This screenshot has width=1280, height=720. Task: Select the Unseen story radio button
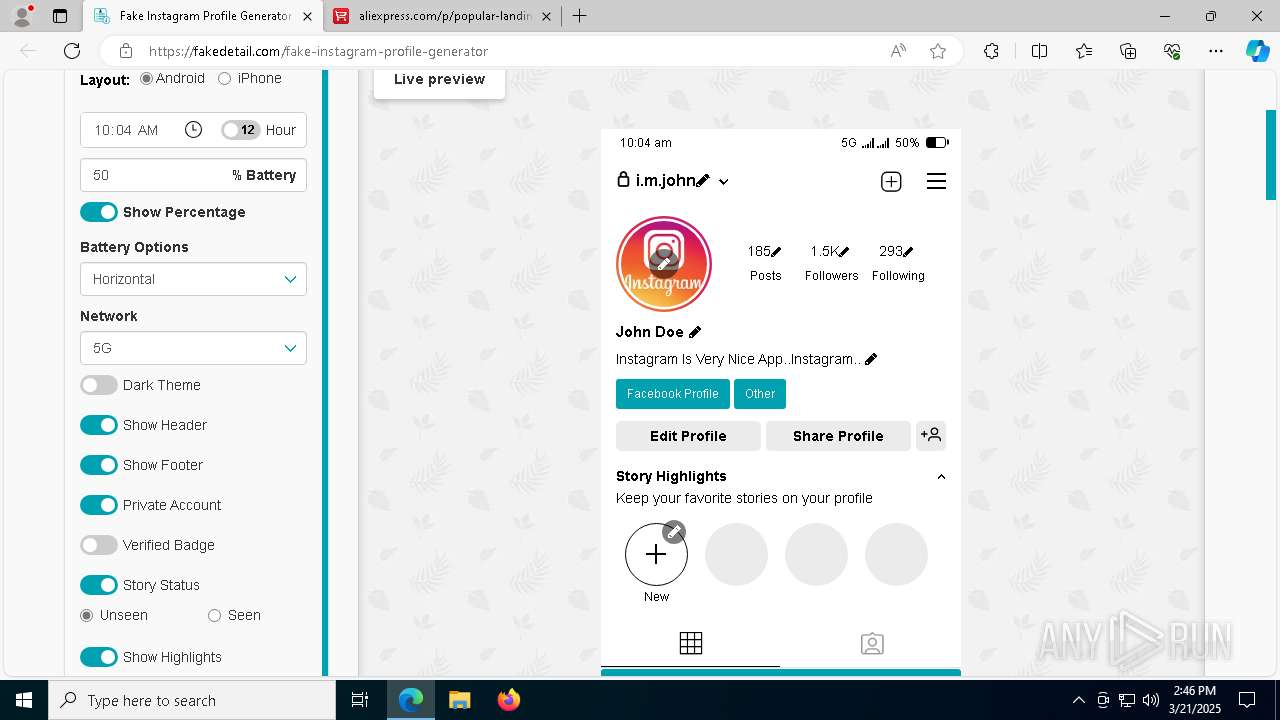[87, 615]
